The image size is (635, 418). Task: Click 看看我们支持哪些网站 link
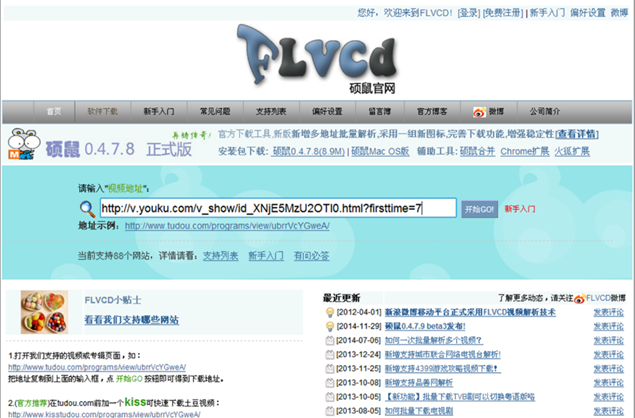tap(132, 320)
